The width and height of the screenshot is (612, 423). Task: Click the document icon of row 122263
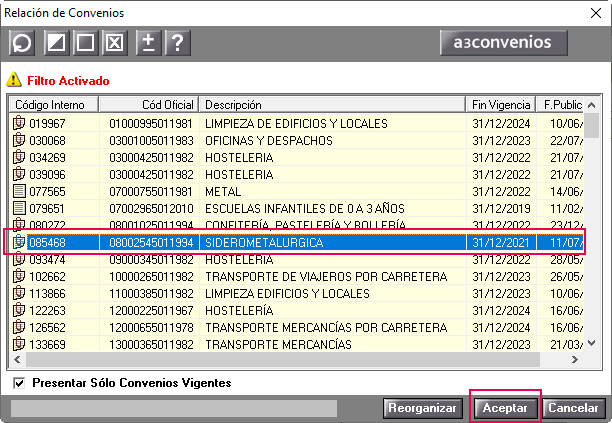(19, 310)
